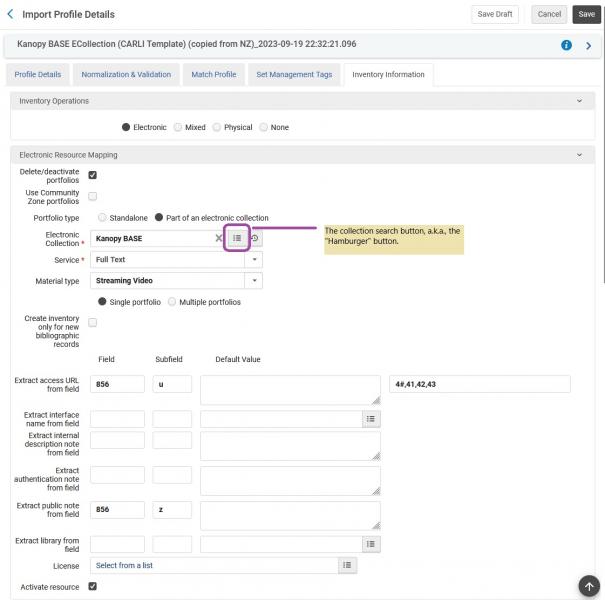Open the Electronic Collection search list button

237,238
